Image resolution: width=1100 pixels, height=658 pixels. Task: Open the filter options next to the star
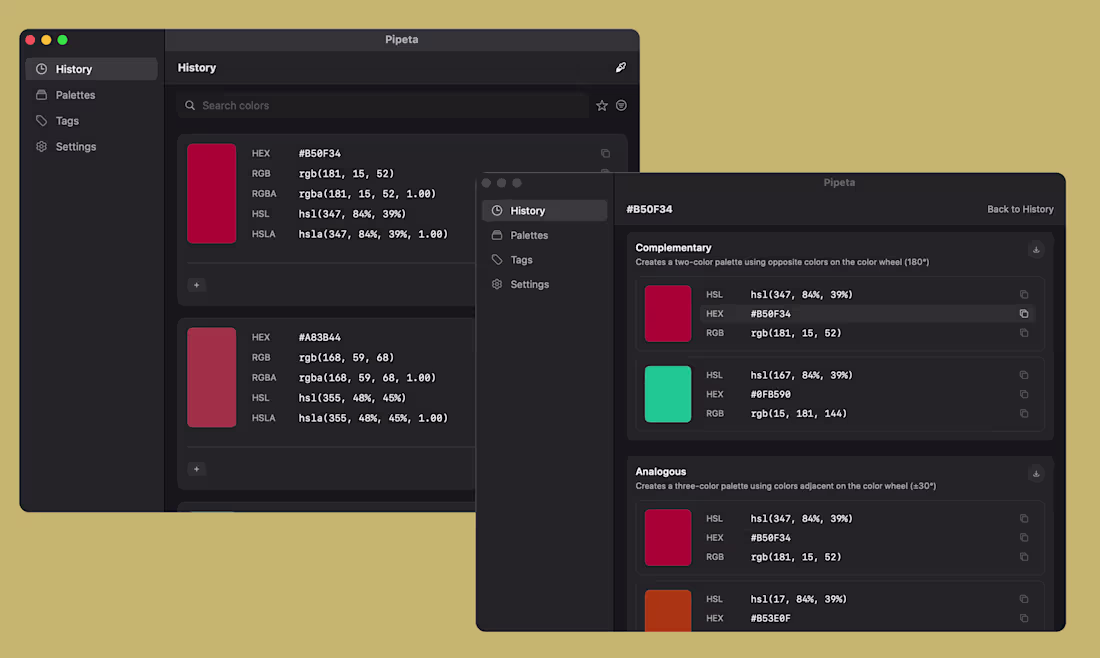pos(621,105)
